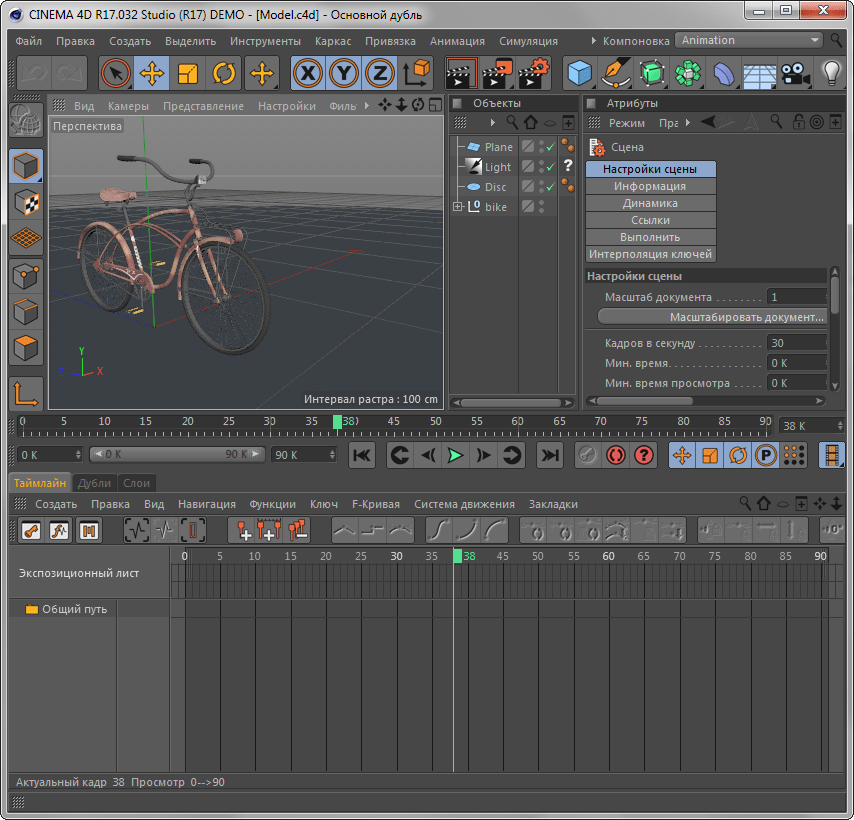Open the Симуляция menu

[528, 41]
